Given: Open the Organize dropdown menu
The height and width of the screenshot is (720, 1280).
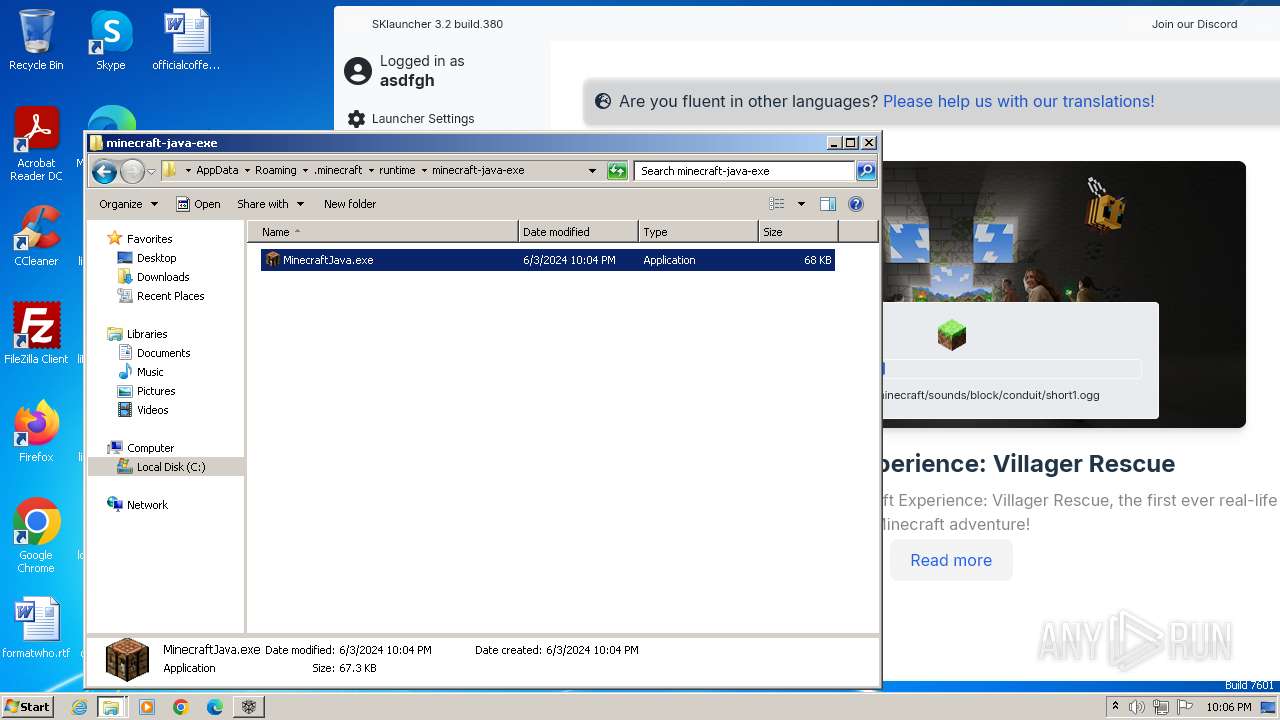Looking at the screenshot, I should [x=128, y=204].
